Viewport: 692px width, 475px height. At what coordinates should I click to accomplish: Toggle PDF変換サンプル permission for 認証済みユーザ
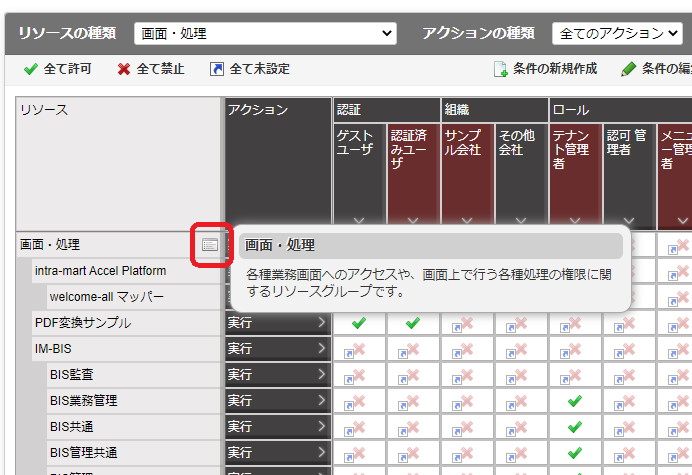point(413,323)
